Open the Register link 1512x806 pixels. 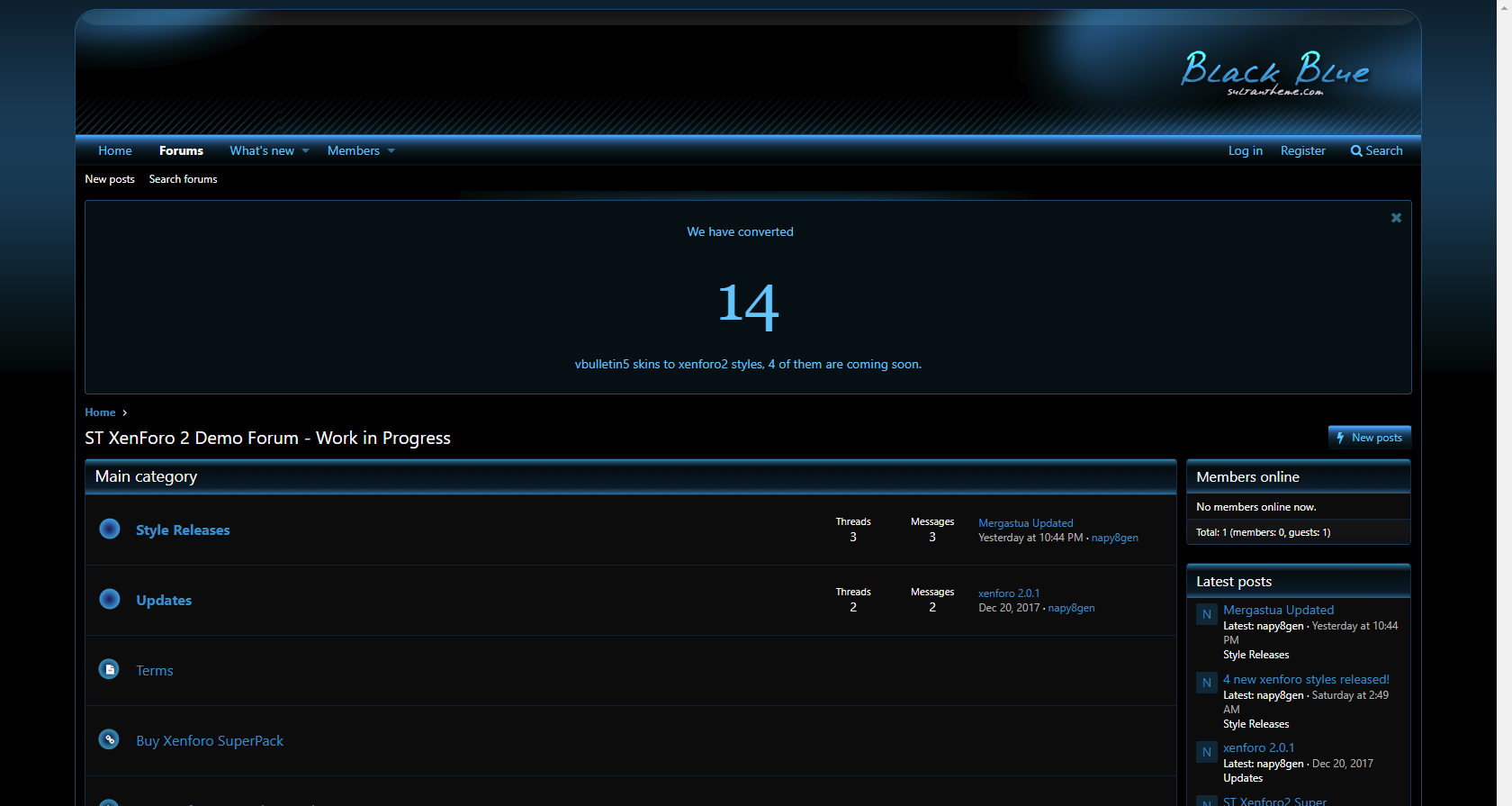coord(1302,150)
